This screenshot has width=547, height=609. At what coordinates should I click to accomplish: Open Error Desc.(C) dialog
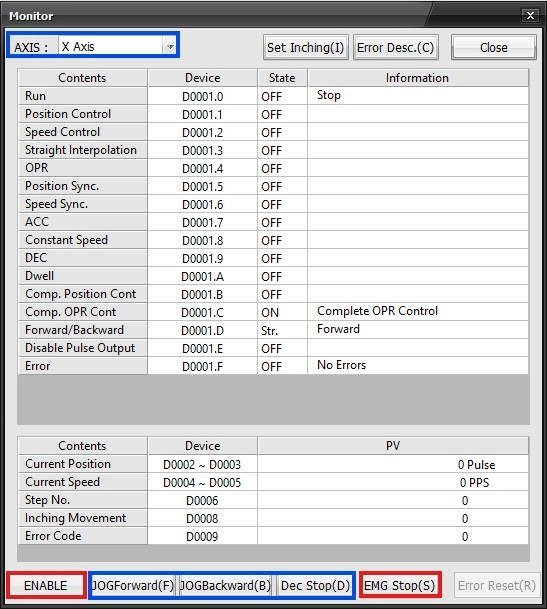click(395, 47)
